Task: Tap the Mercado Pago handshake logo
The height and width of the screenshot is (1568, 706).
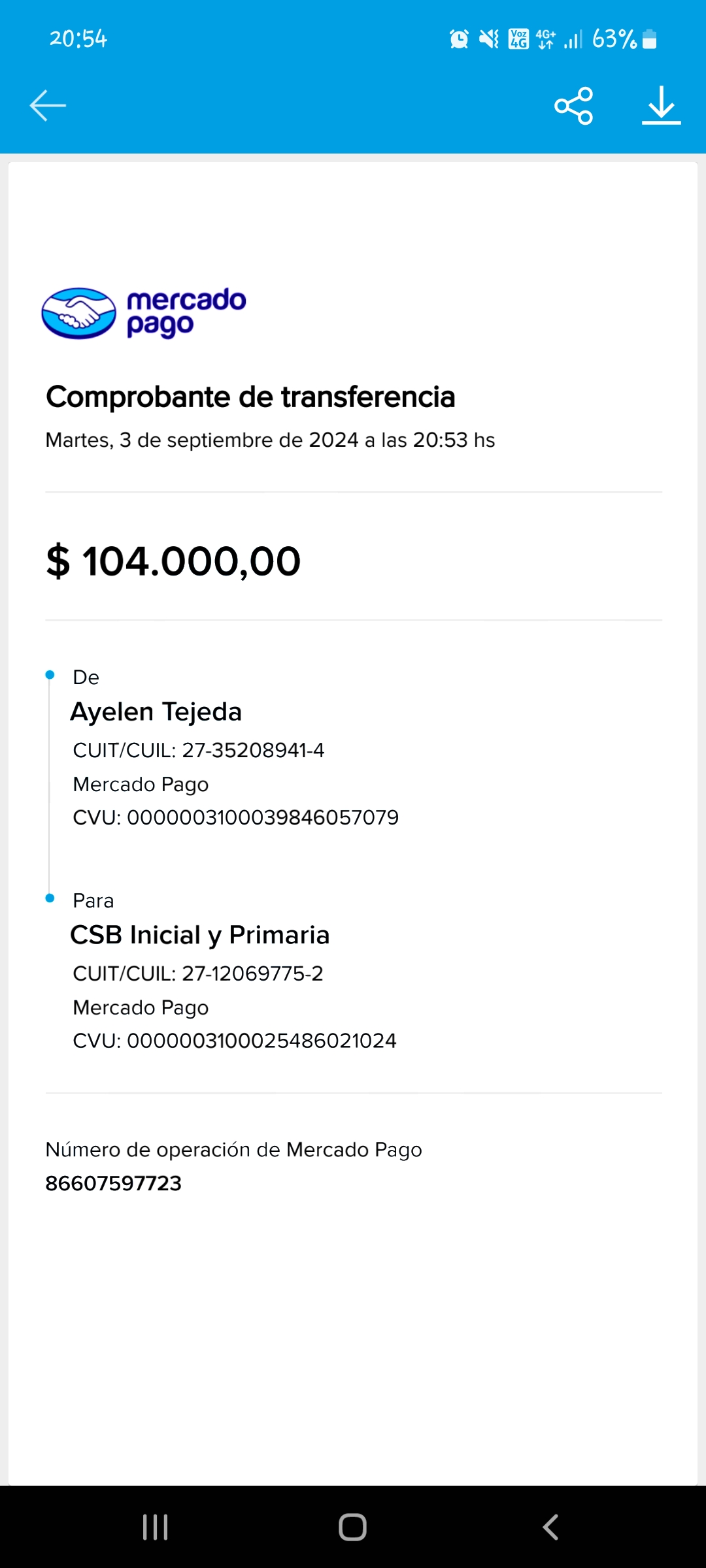Action: (79, 314)
